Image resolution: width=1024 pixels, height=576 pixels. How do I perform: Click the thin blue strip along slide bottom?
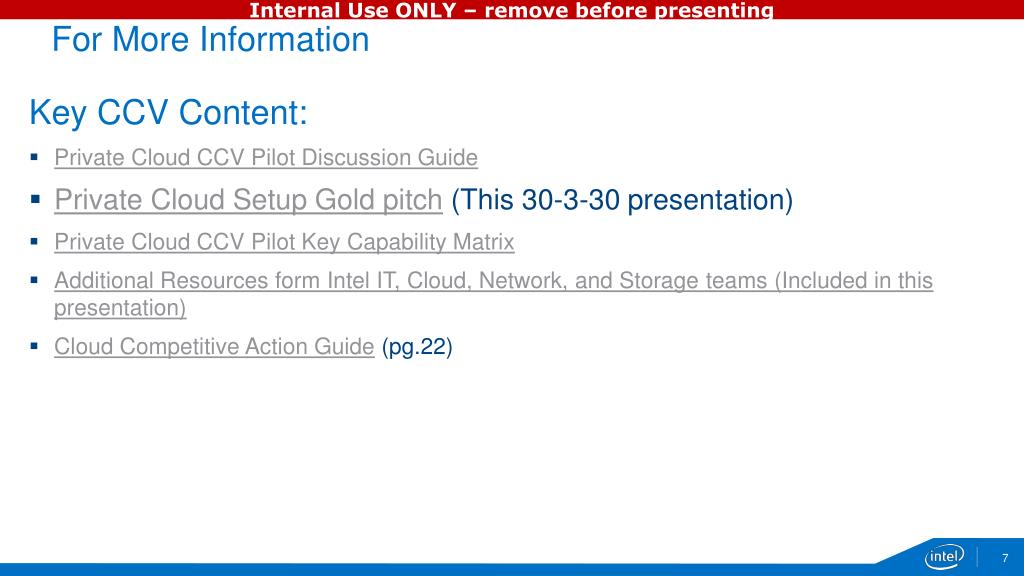tap(438, 569)
